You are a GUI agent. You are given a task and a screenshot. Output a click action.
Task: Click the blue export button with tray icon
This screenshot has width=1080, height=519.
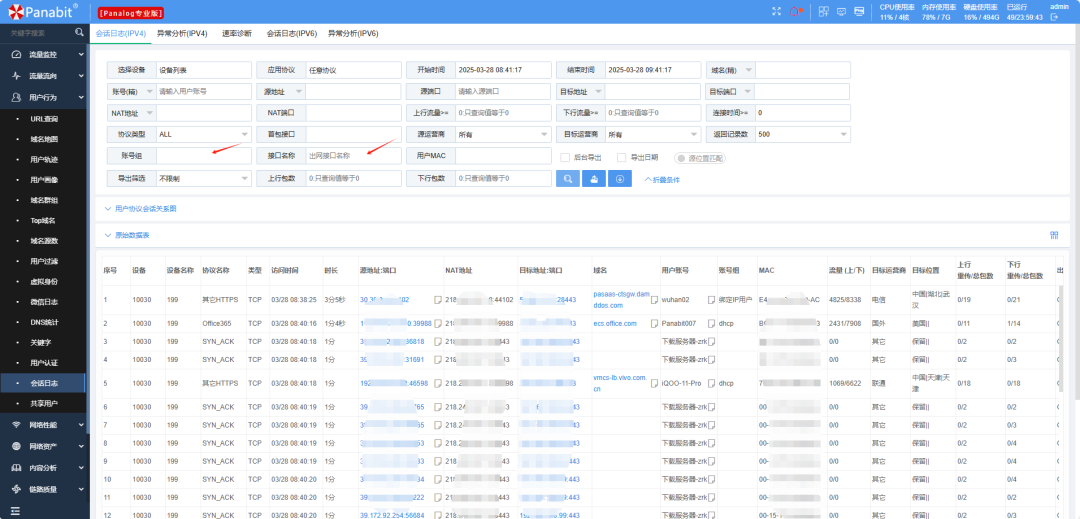[594, 178]
